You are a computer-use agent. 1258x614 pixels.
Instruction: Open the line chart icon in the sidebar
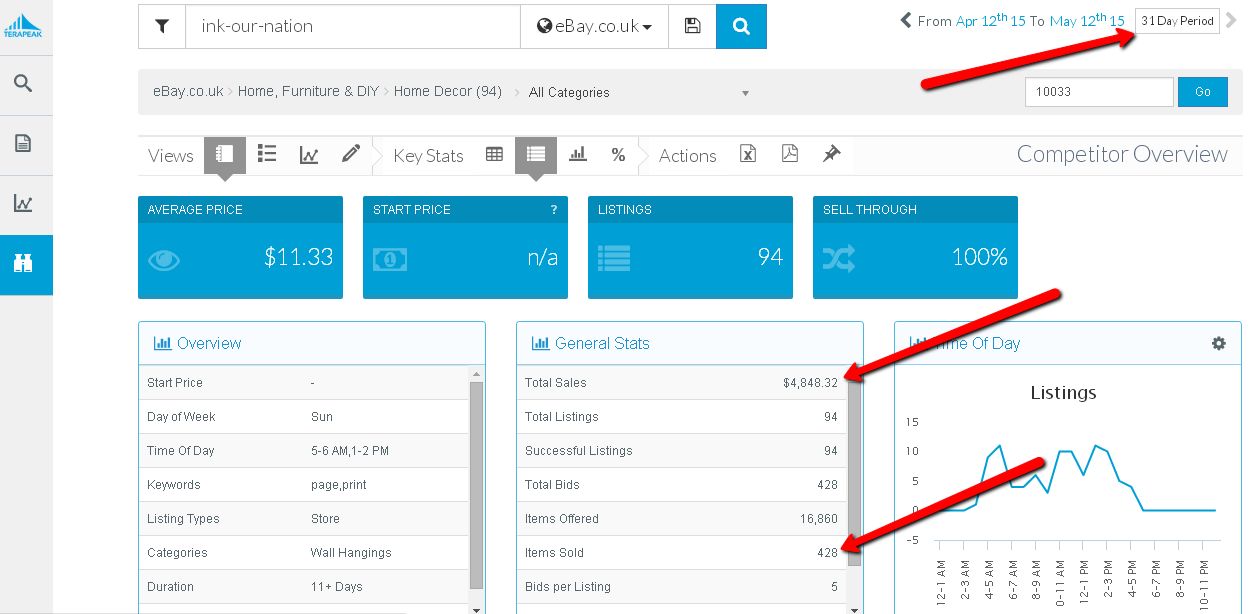coord(22,204)
